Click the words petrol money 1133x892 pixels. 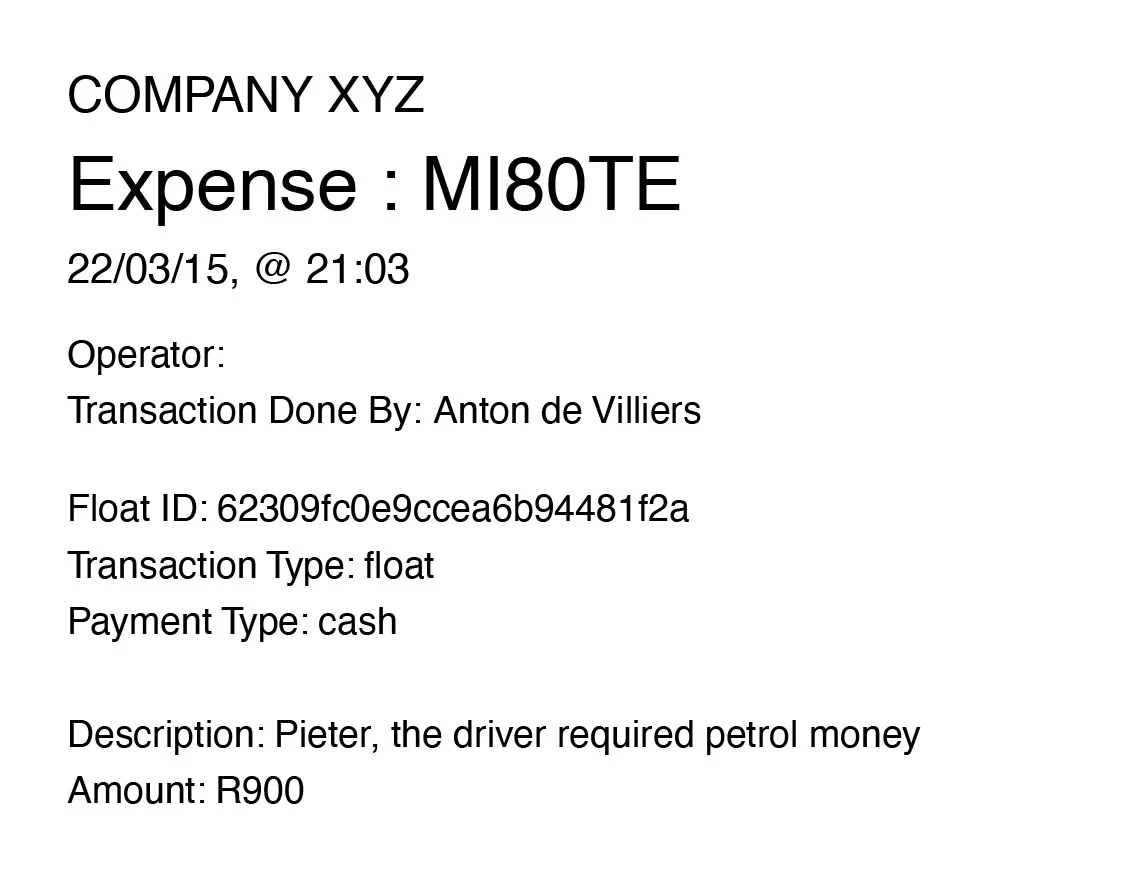click(x=812, y=735)
